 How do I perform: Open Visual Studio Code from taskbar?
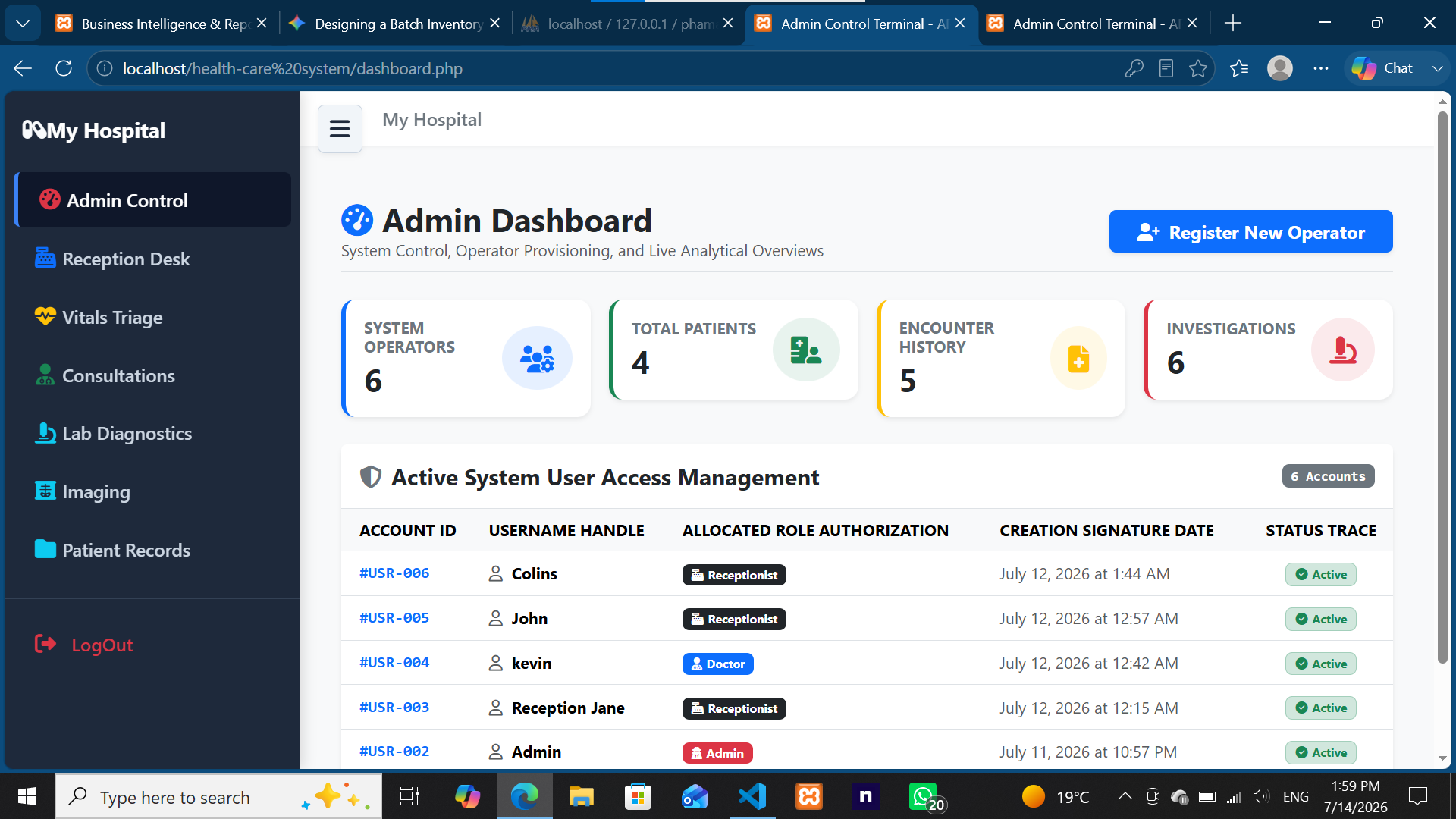752,796
